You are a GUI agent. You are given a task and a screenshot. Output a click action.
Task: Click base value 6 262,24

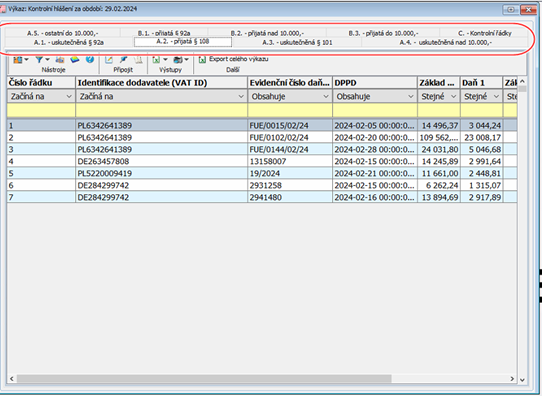click(439, 186)
